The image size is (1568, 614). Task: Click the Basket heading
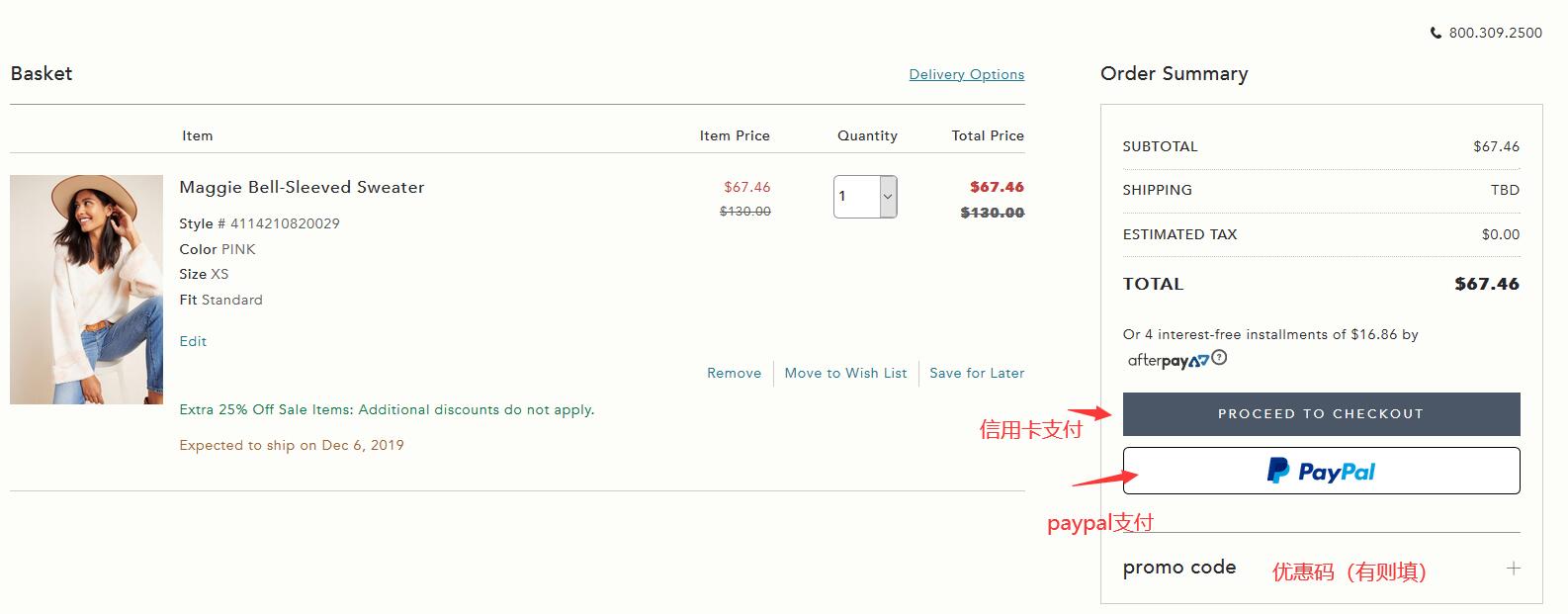pos(42,73)
